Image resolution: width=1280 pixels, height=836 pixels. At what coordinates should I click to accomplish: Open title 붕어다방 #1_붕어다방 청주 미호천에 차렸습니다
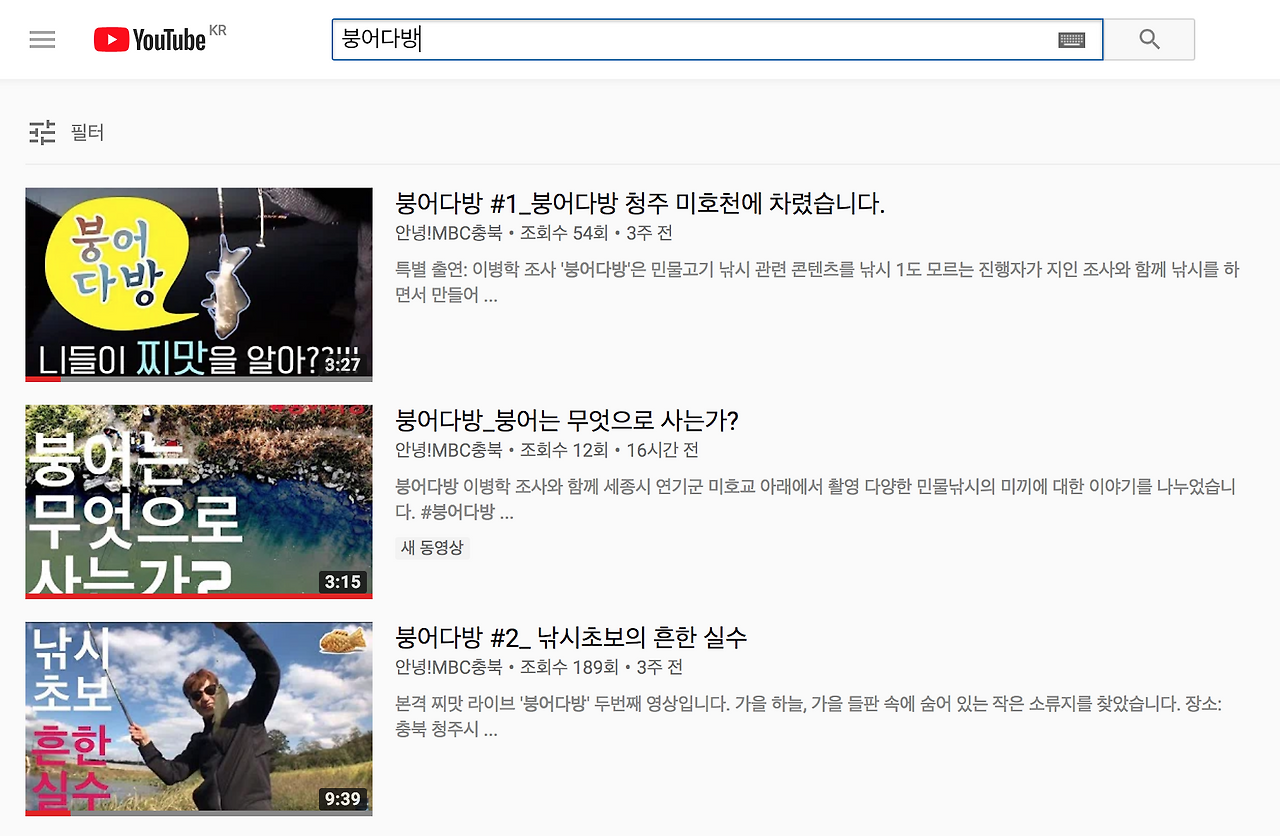coord(640,204)
